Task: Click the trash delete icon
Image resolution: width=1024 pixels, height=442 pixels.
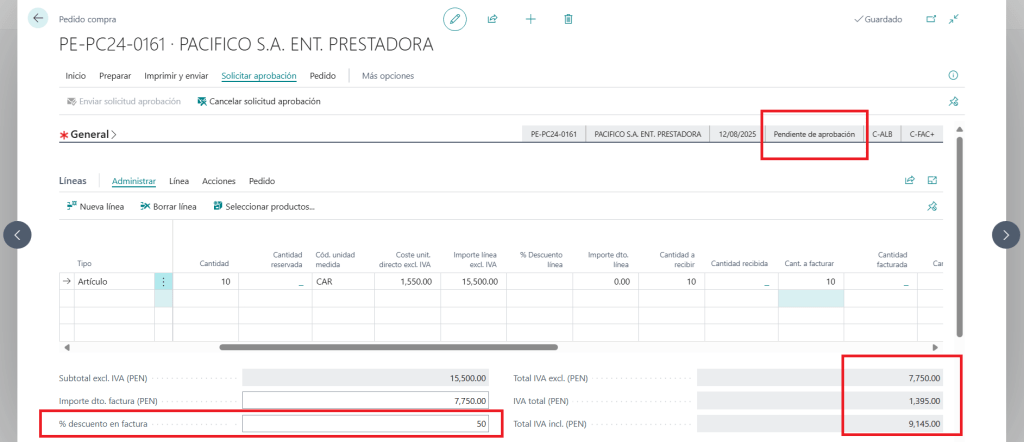Action: point(568,19)
